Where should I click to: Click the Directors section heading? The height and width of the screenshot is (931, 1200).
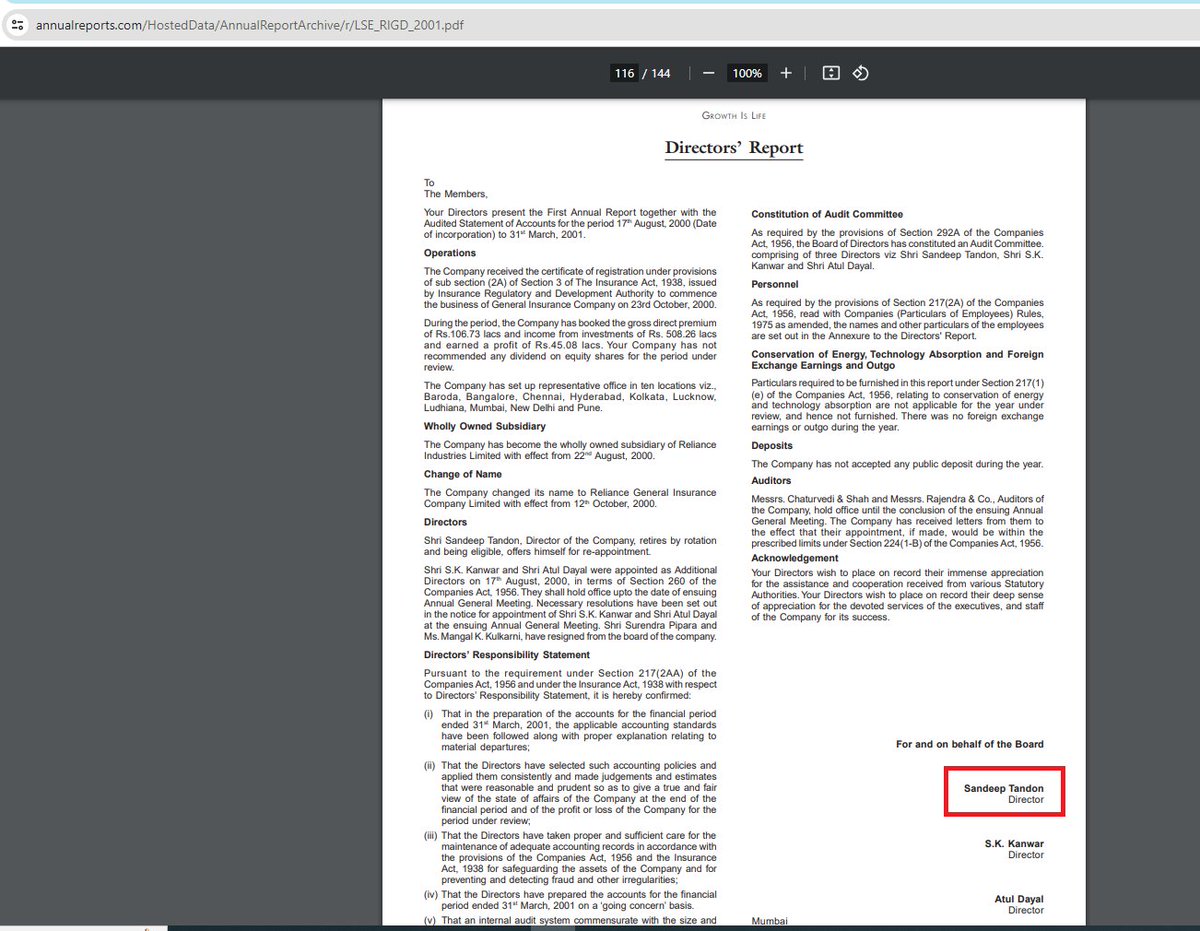[x=445, y=522]
